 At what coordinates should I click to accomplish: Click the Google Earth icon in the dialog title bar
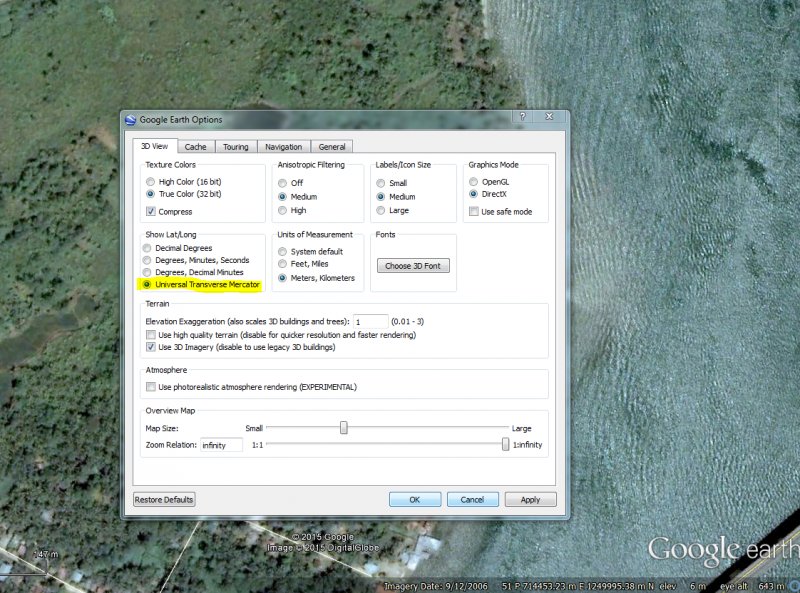coord(131,119)
